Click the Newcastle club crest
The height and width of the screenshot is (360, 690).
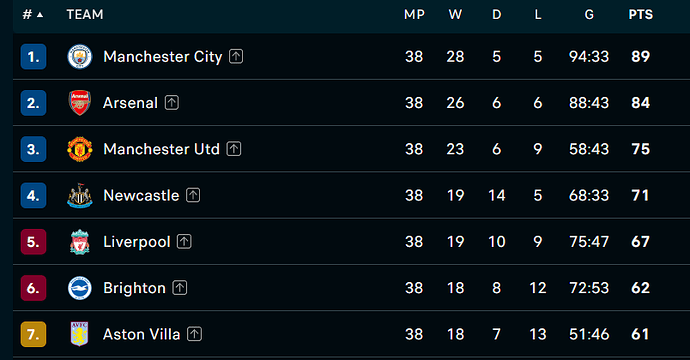pyautogui.click(x=80, y=195)
